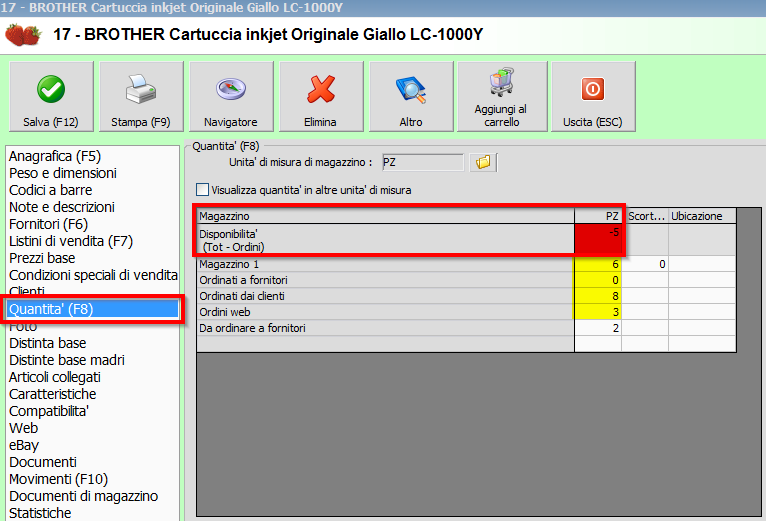Select Statistiche in the sidebar

40,513
